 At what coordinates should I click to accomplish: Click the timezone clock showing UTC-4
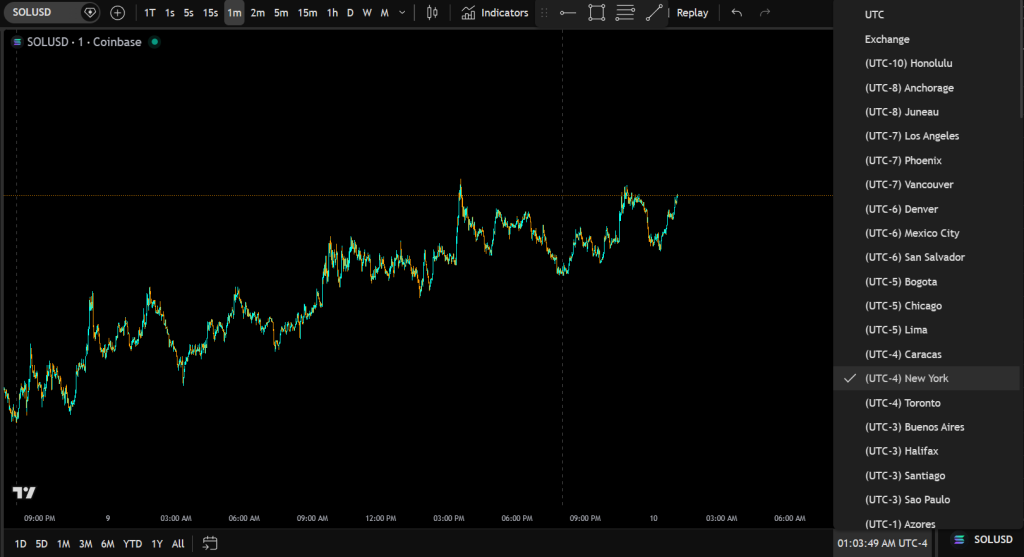tap(882, 543)
